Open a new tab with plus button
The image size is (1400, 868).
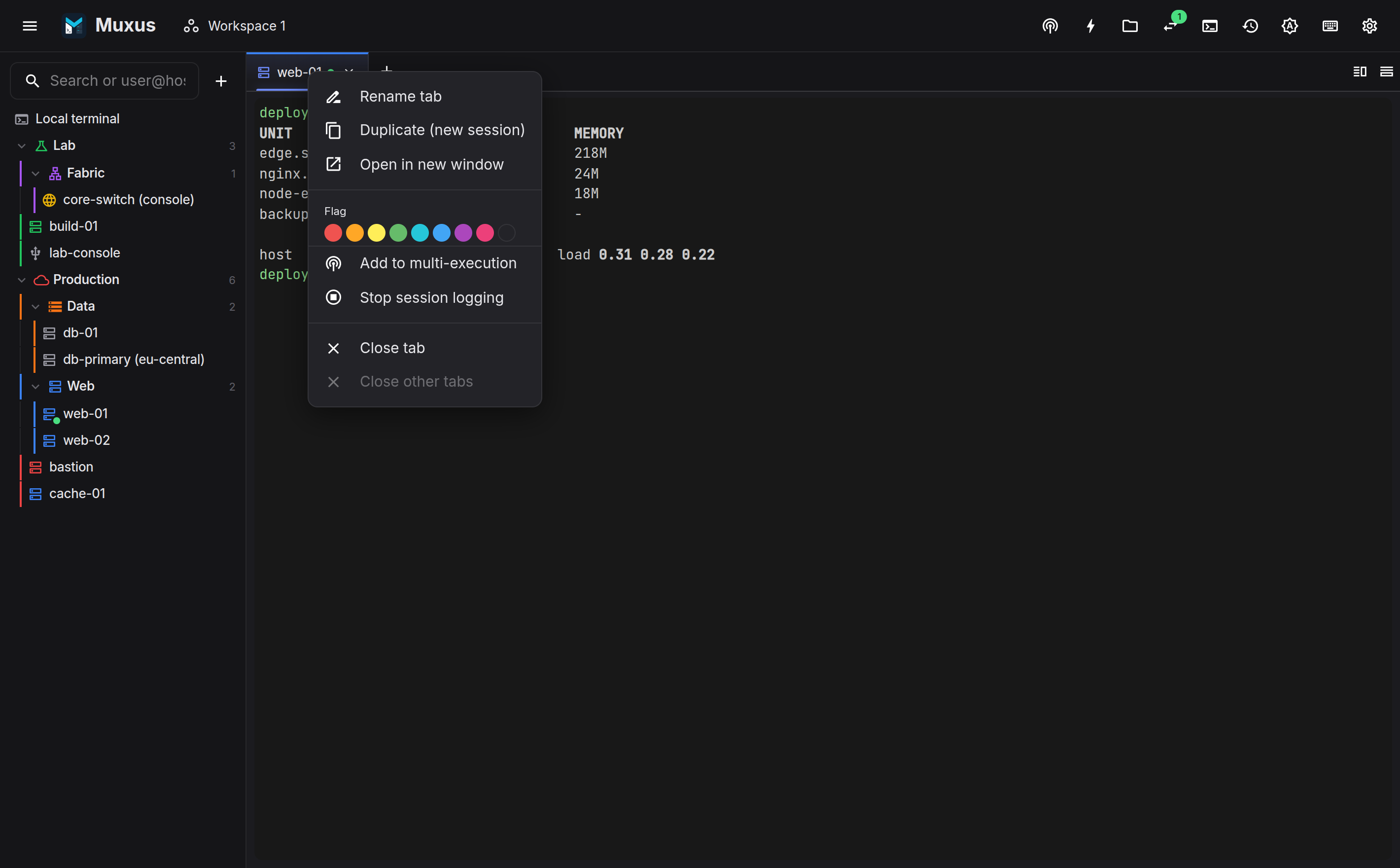(x=386, y=69)
